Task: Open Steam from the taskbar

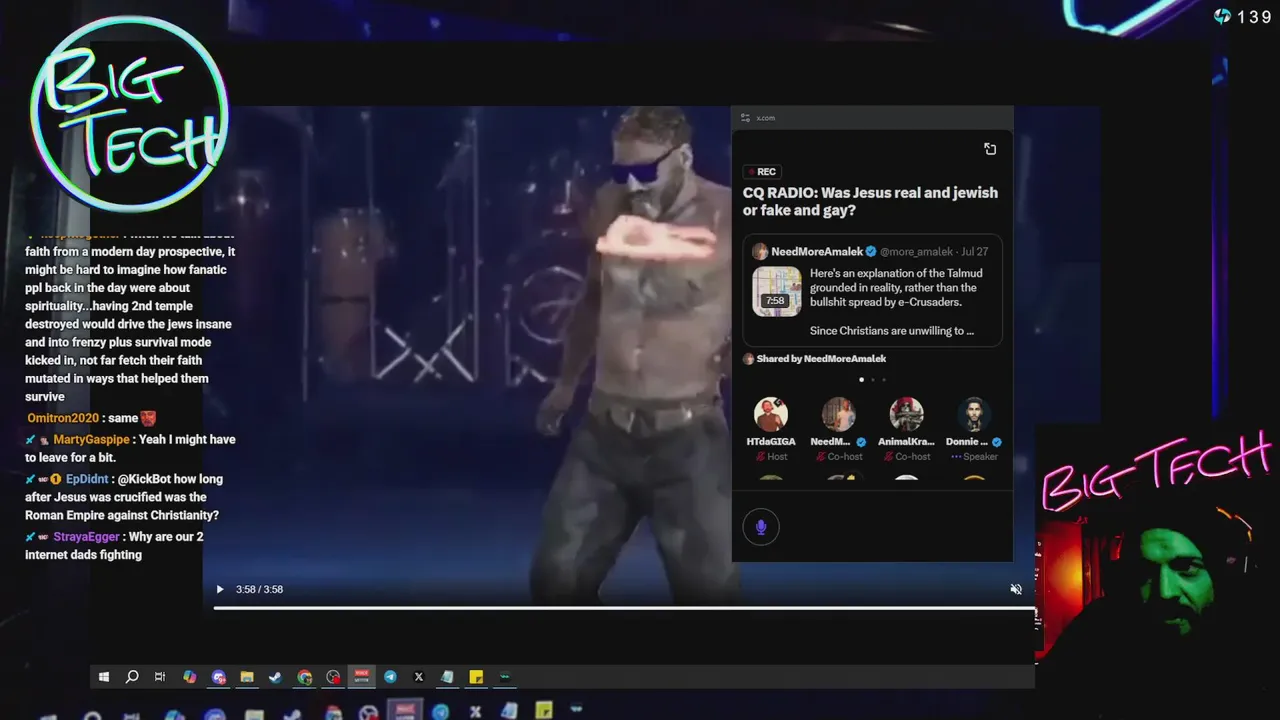Action: (276, 677)
